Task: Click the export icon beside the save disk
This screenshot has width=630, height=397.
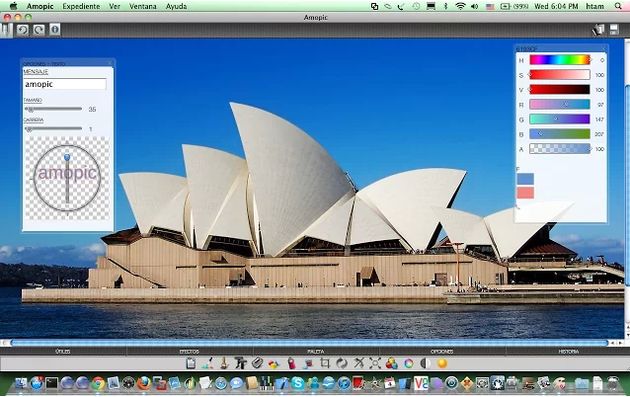Action: click(598, 30)
